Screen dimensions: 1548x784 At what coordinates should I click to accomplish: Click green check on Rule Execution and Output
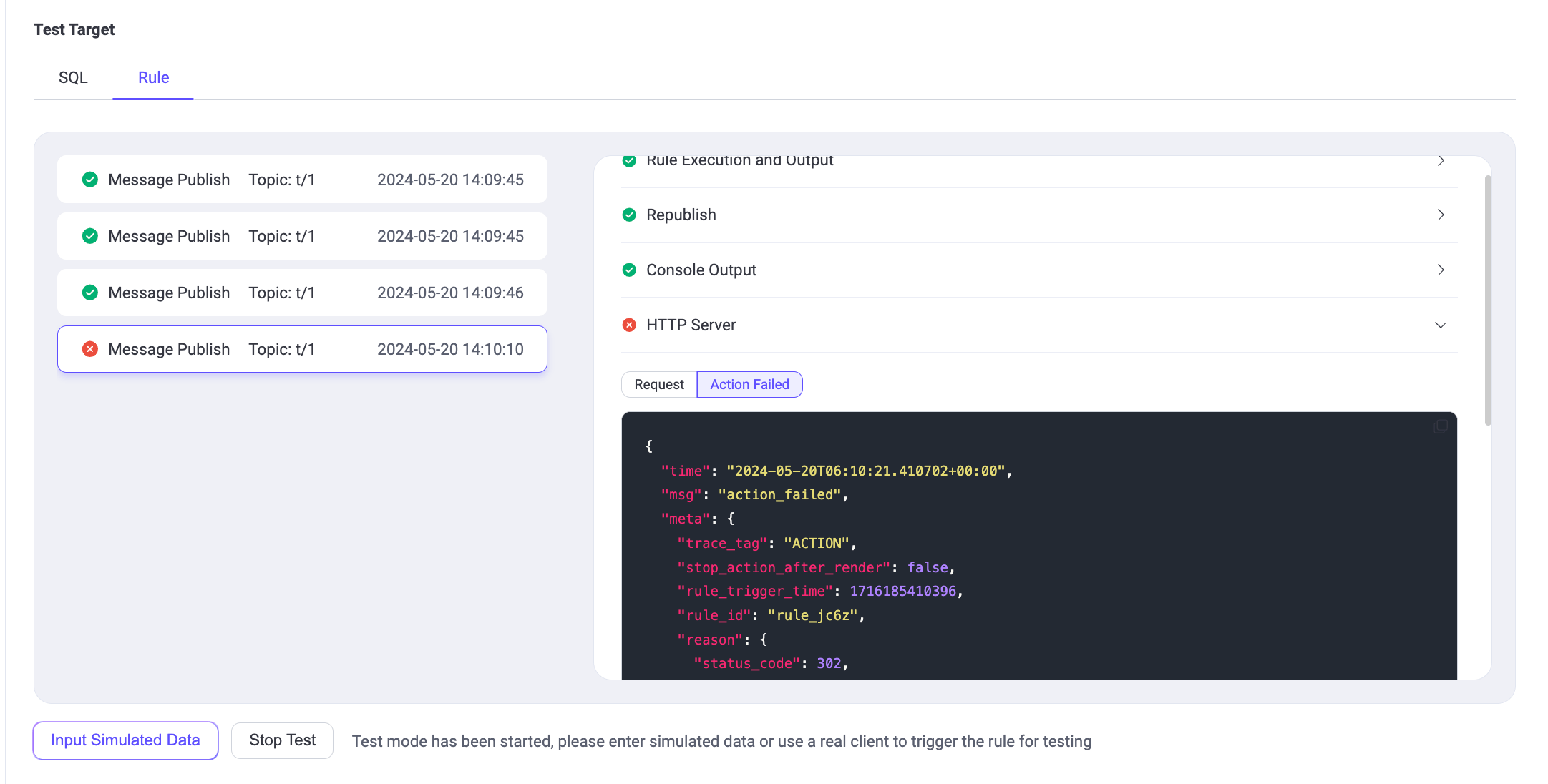coord(629,161)
